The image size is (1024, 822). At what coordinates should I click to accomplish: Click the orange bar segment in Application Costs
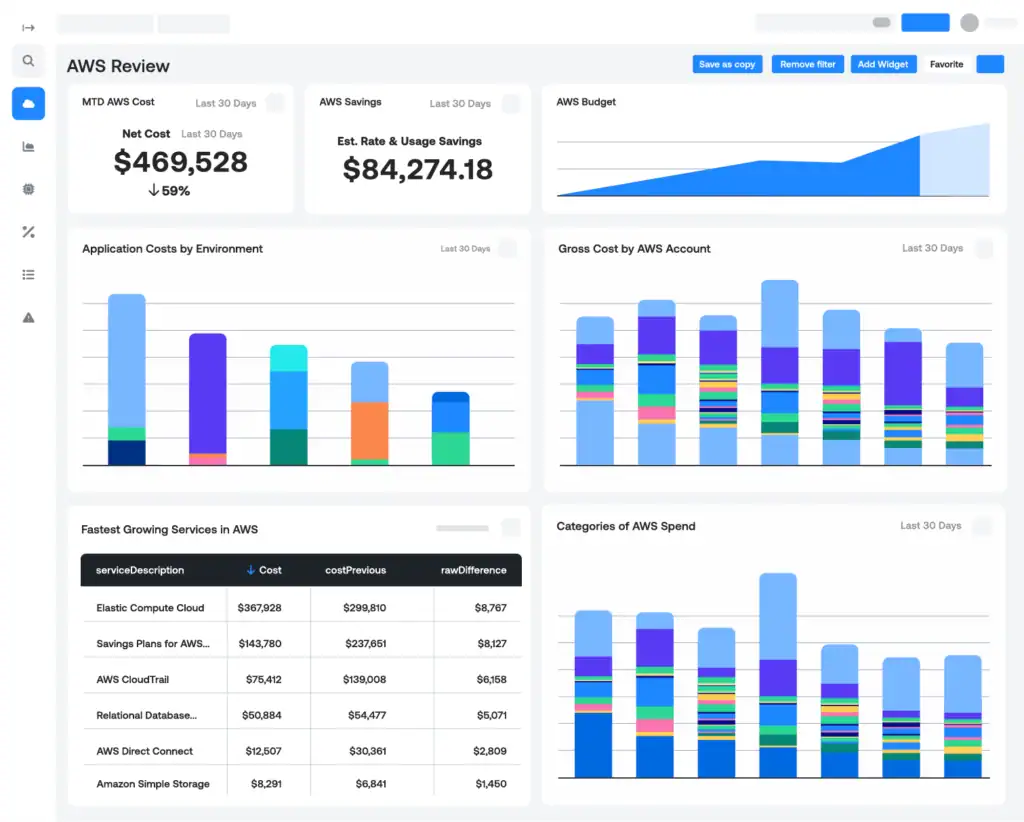pos(370,430)
